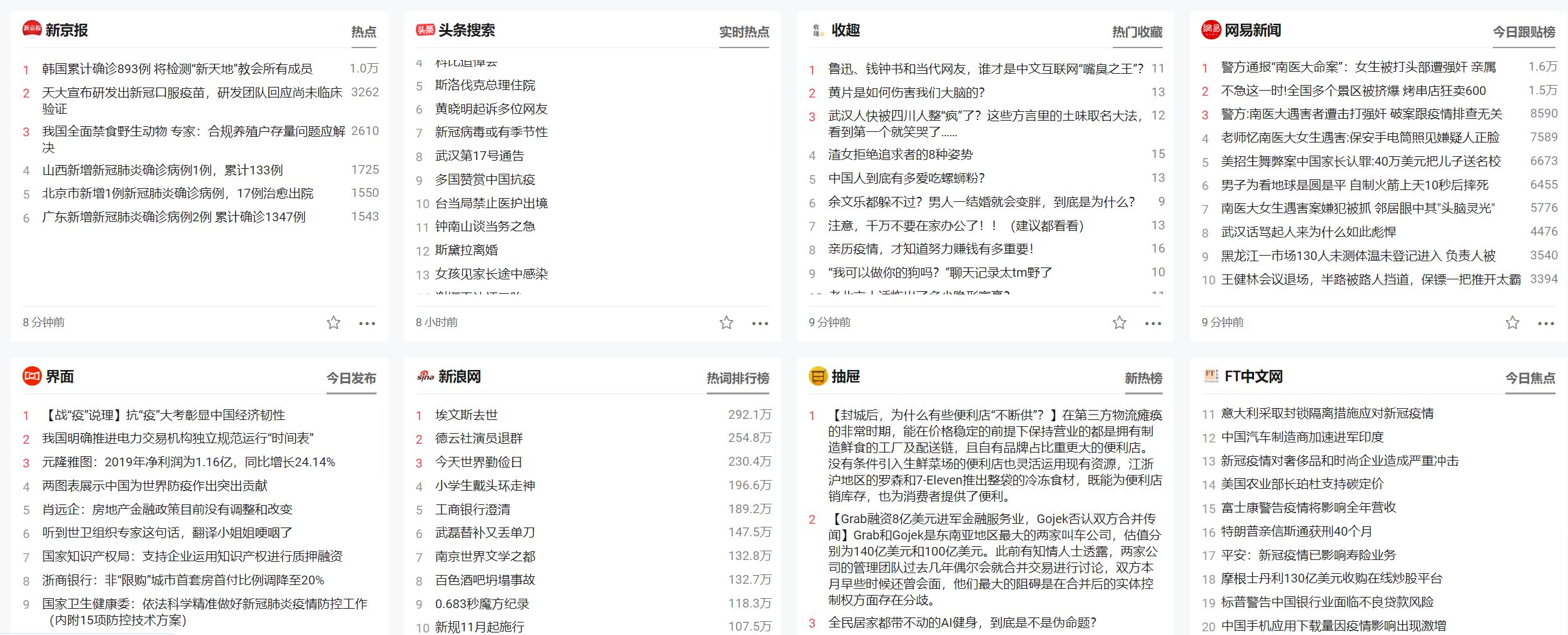
Task: Open 全民居家都带不动的AI健身 headline
Action: [962, 622]
